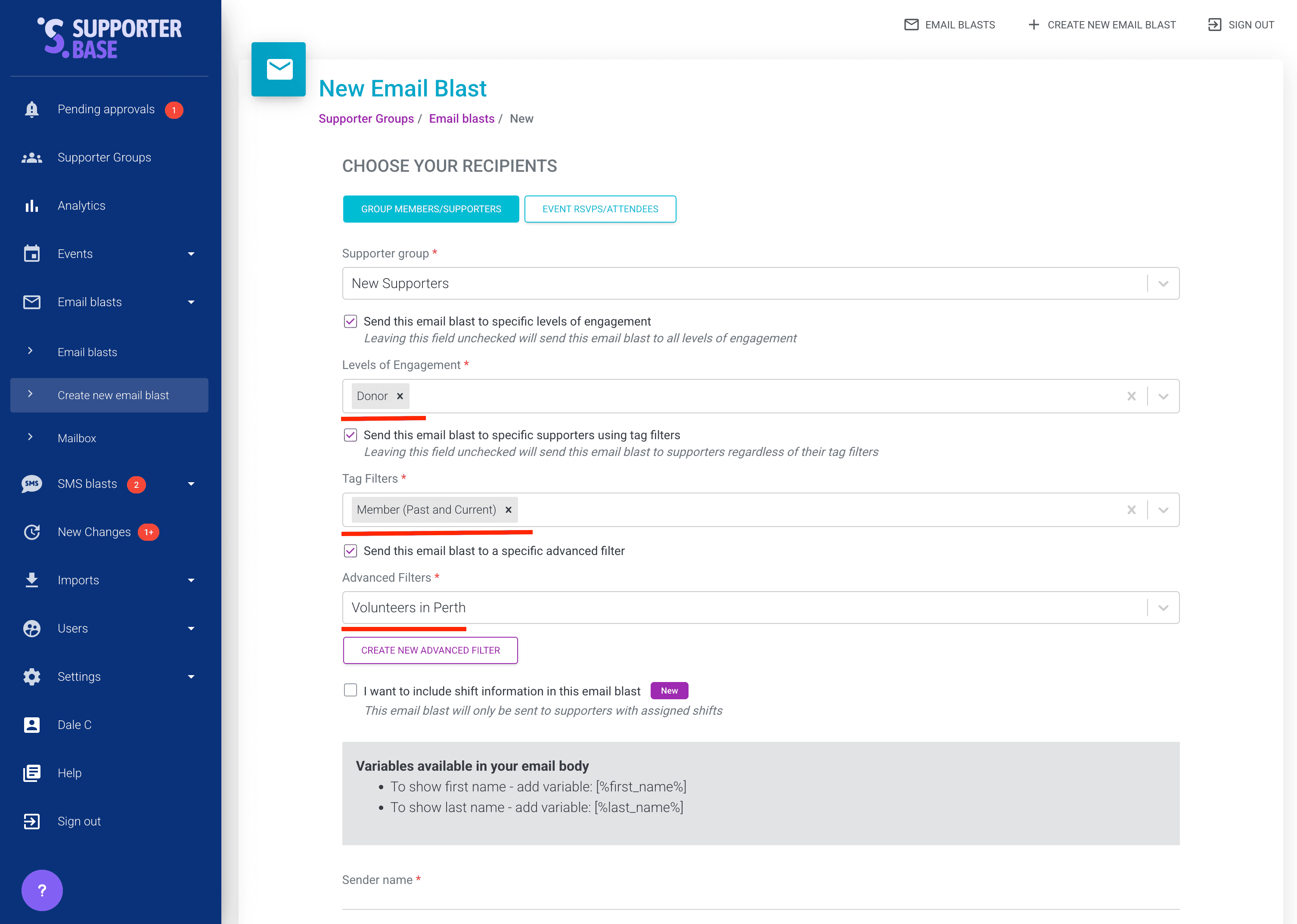Uncheck specific levels of engagement checkbox
This screenshot has width=1297, height=924.
click(x=351, y=322)
